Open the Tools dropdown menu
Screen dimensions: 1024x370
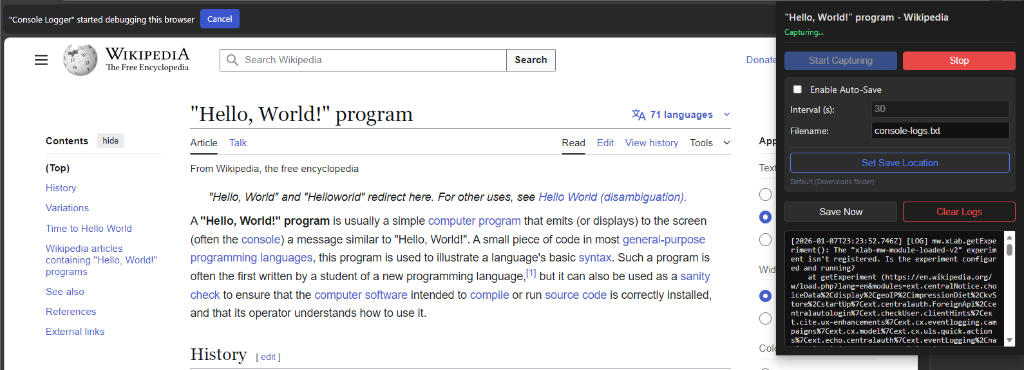point(710,143)
